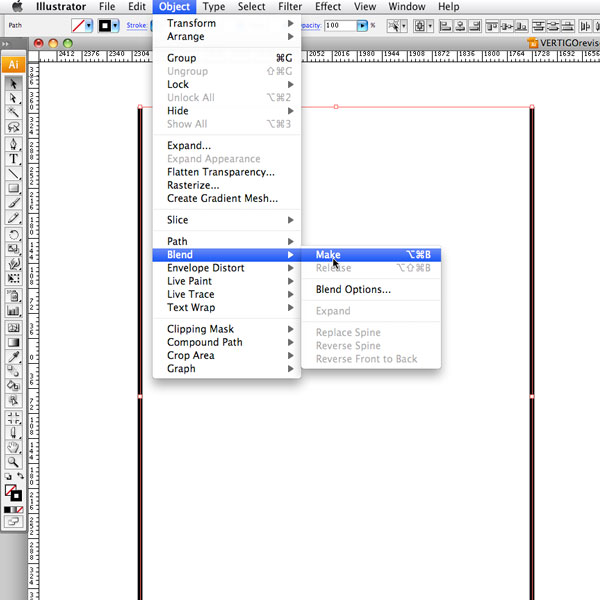The height and width of the screenshot is (600, 600).
Task: Select the Rotate tool
Action: pos(13,234)
